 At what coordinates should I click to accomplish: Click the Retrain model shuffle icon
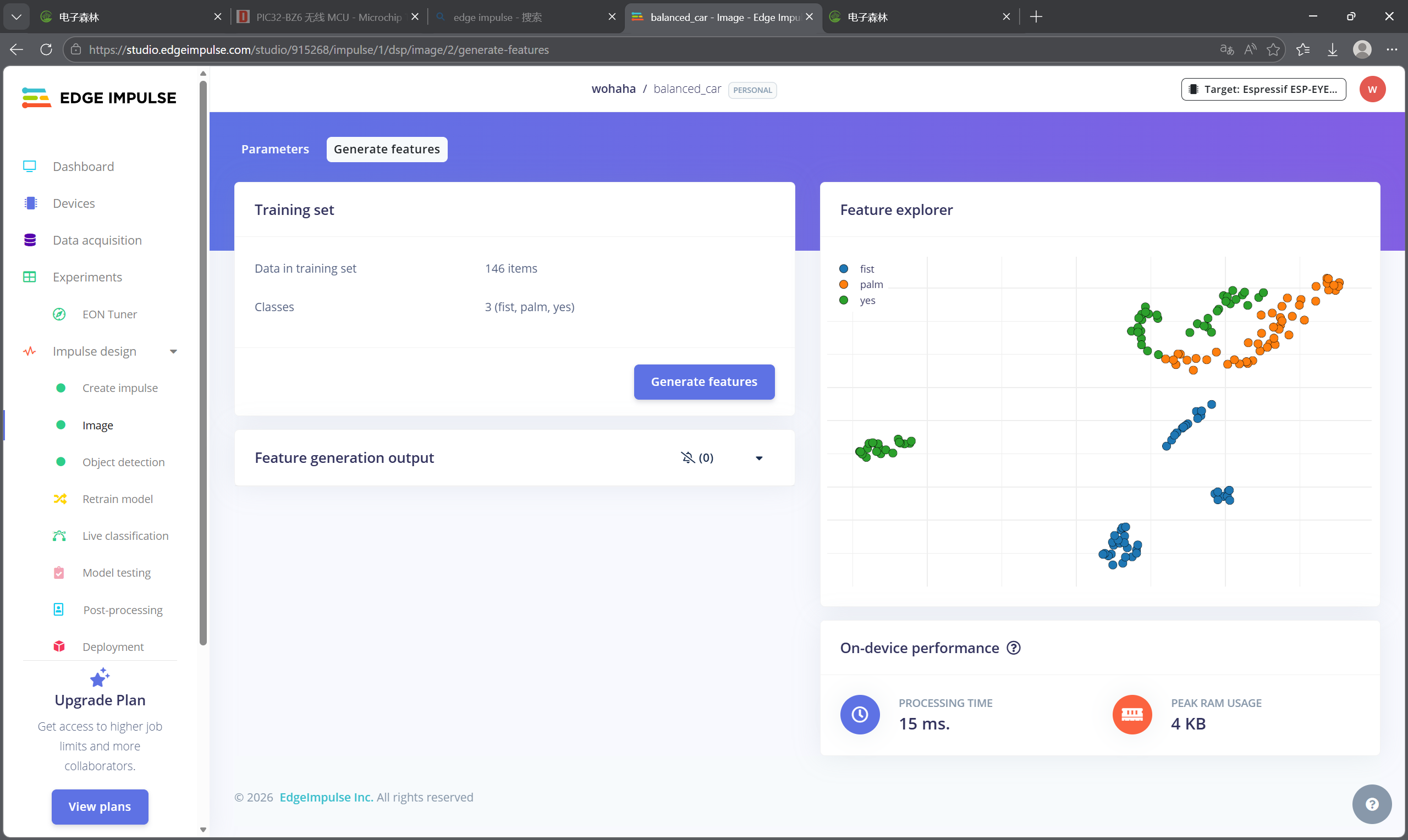coord(60,499)
